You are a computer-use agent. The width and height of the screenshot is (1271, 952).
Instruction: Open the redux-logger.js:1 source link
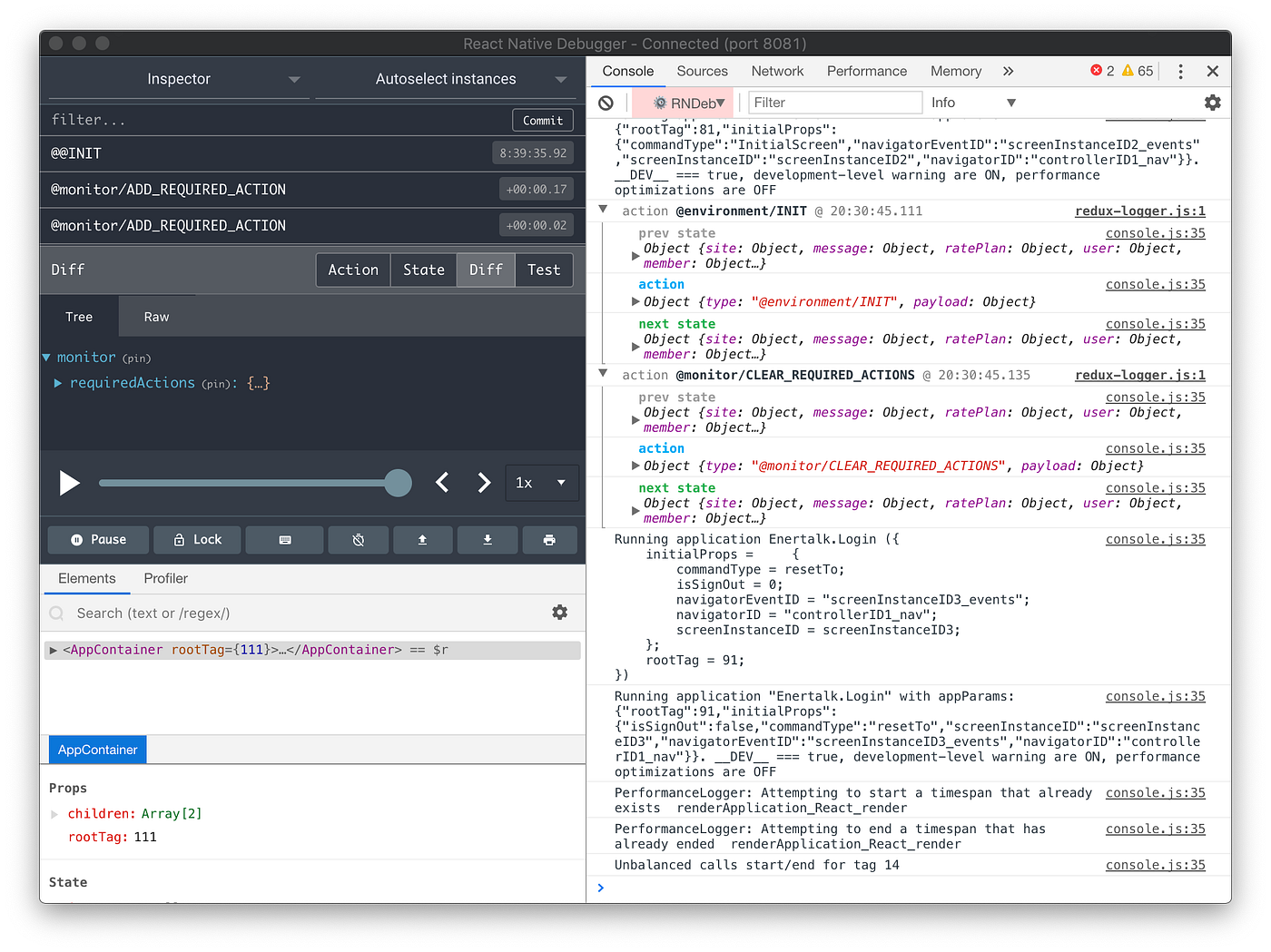1140,211
